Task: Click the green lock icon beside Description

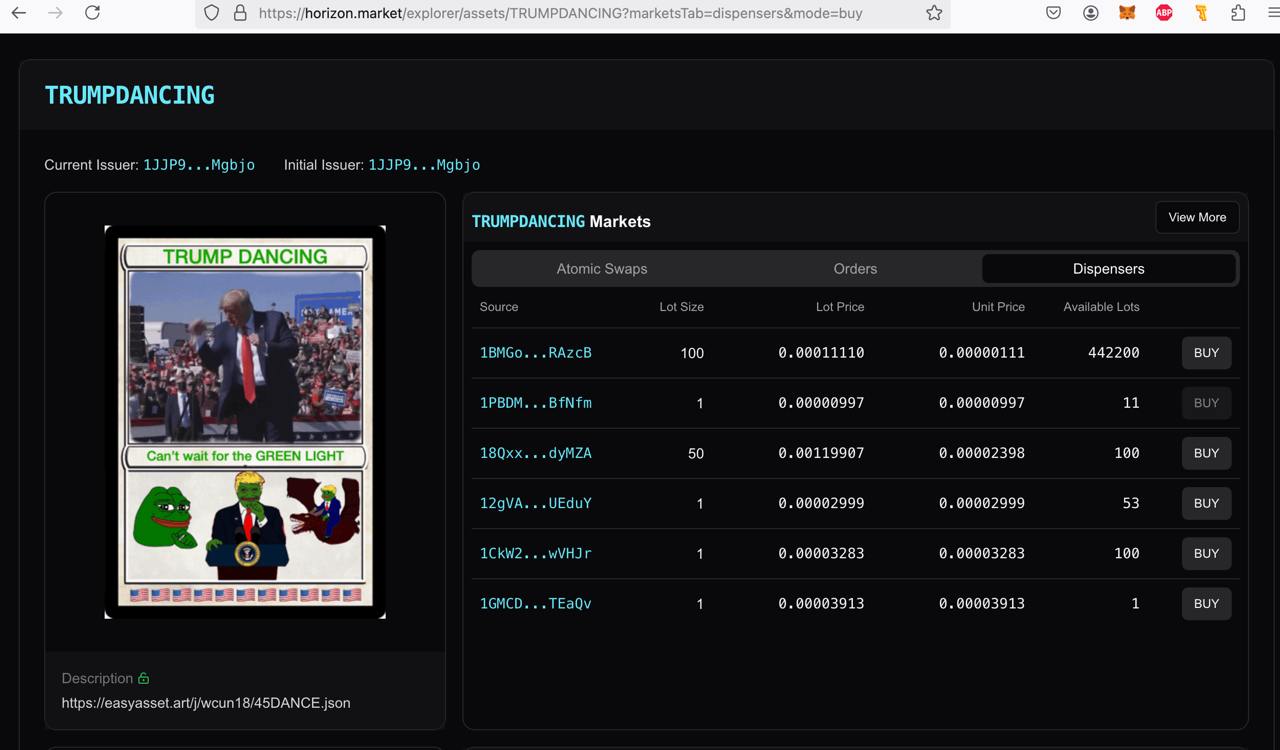Action: (143, 678)
